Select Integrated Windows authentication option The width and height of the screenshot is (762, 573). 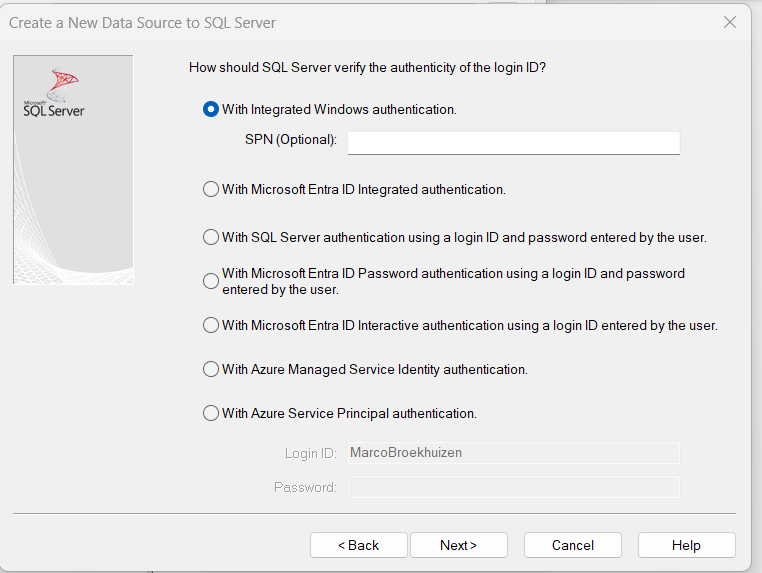point(211,110)
